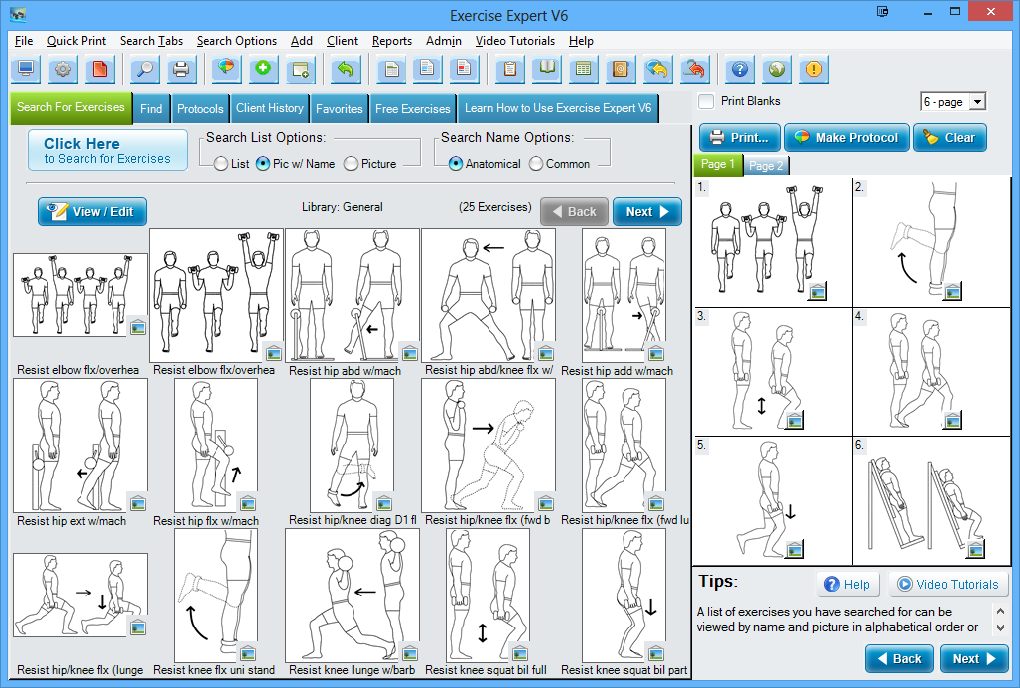The width and height of the screenshot is (1020, 688).
Task: Choose Common search name option
Action: (x=536, y=164)
